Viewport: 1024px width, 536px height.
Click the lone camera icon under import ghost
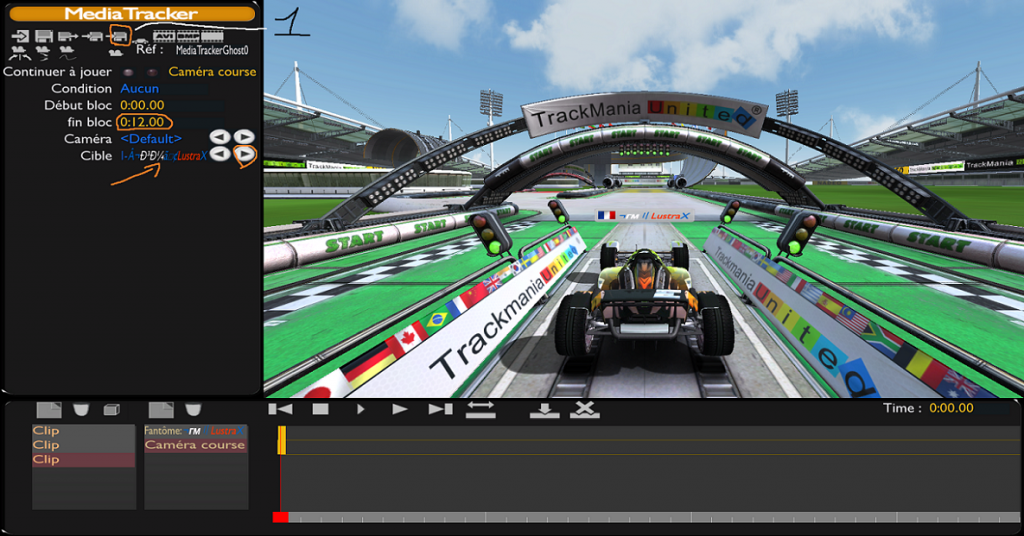pyautogui.click(x=116, y=53)
